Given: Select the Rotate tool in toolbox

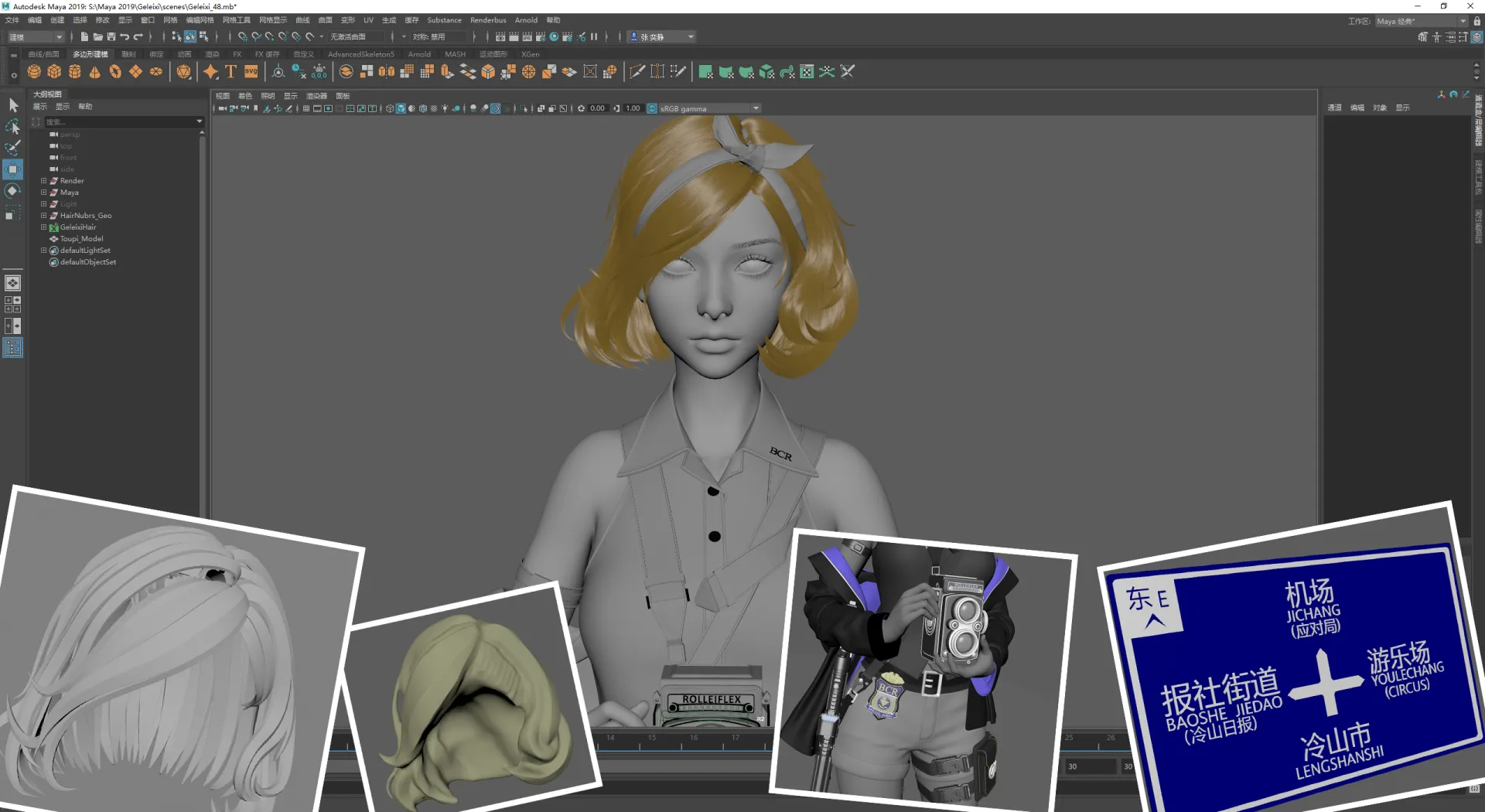Looking at the screenshot, I should pos(13,191).
